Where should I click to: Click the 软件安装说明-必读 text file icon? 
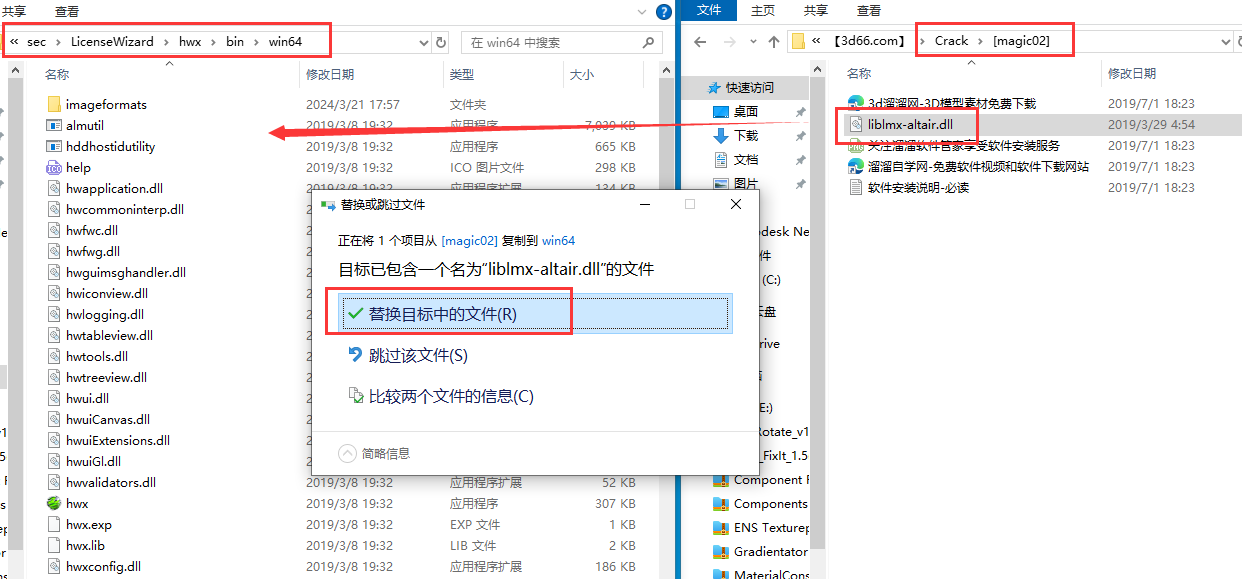855,187
